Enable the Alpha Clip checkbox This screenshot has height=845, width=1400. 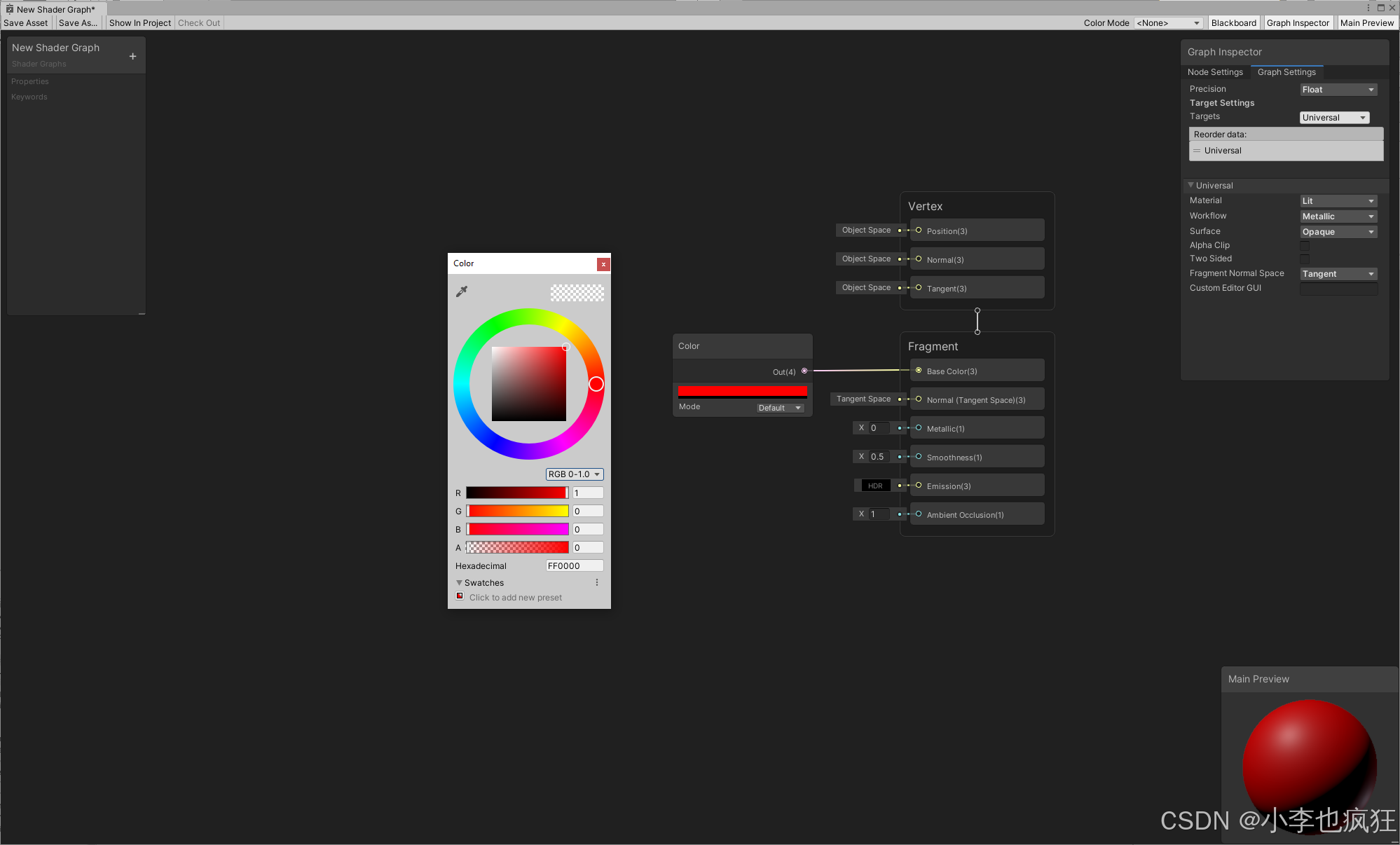[x=1305, y=245]
